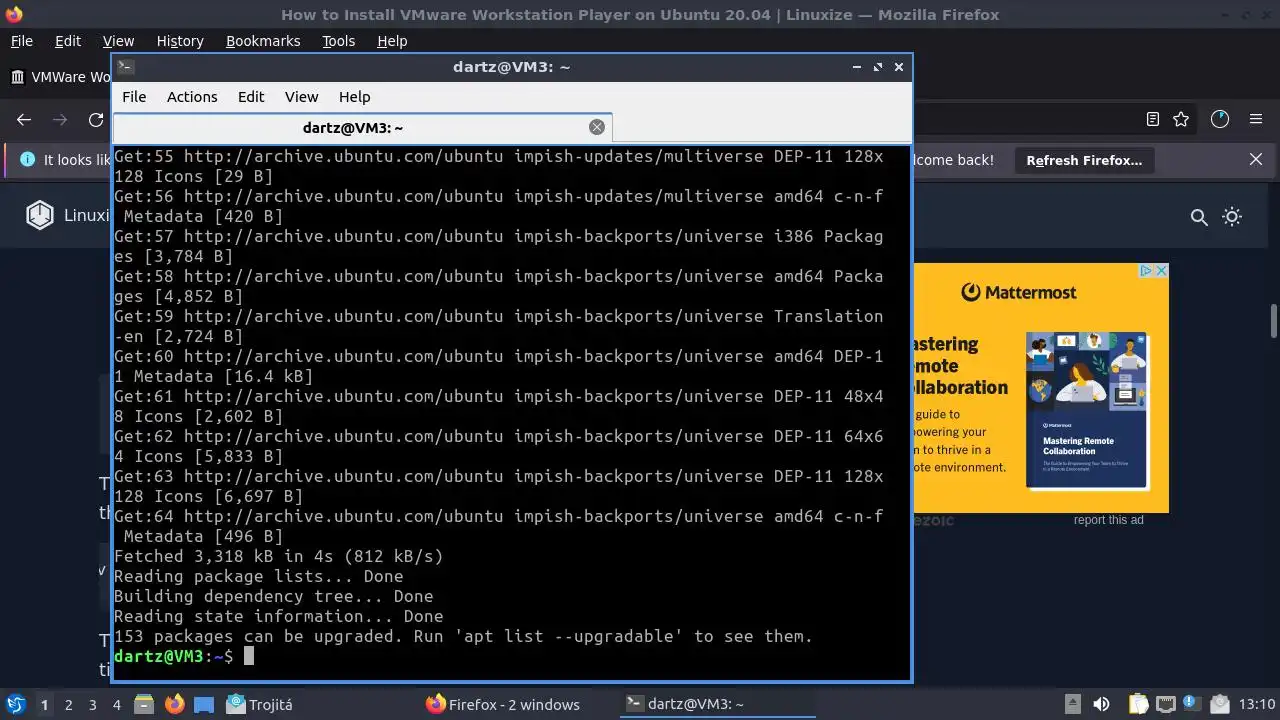The height and width of the screenshot is (720, 1280).
Task: Open the rightmost tray icon beside the clock
Action: [x=1219, y=704]
